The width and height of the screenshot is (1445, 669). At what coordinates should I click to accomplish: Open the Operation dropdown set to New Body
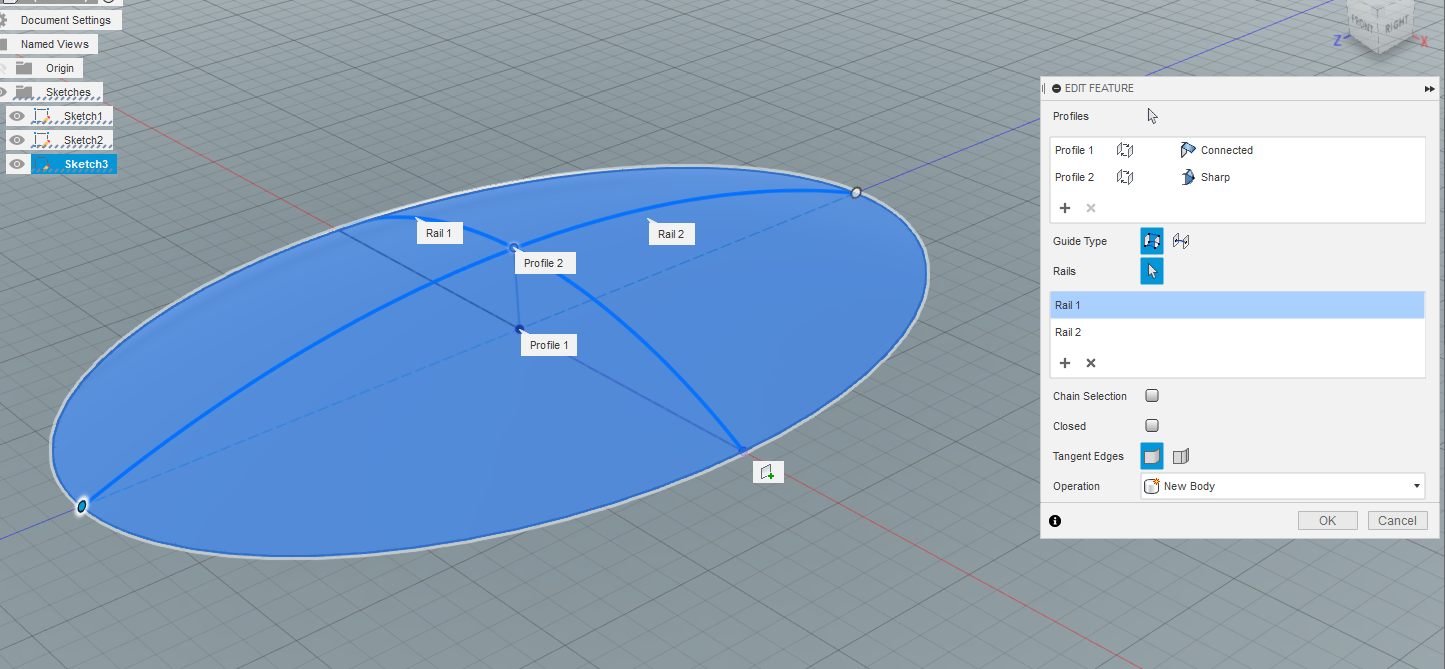pos(1283,486)
